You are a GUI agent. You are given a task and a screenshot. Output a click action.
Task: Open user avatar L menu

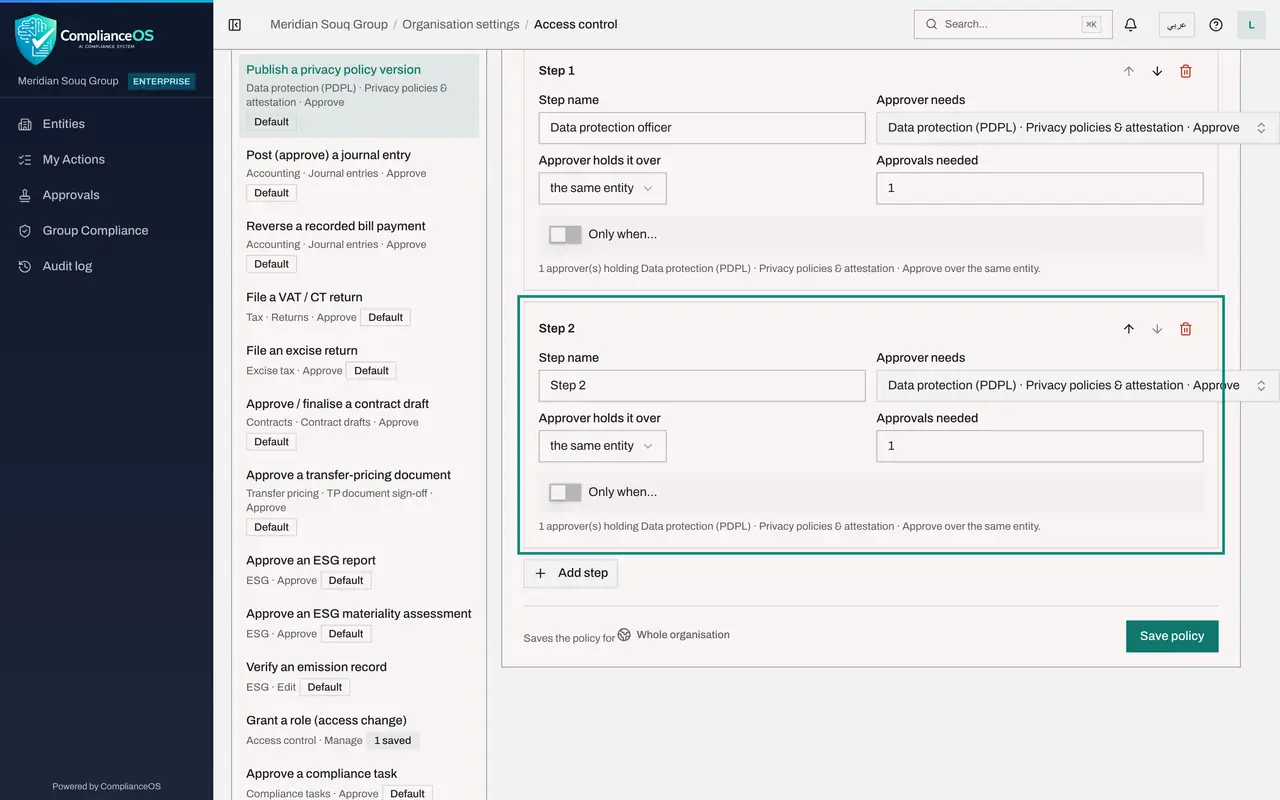click(x=1252, y=24)
